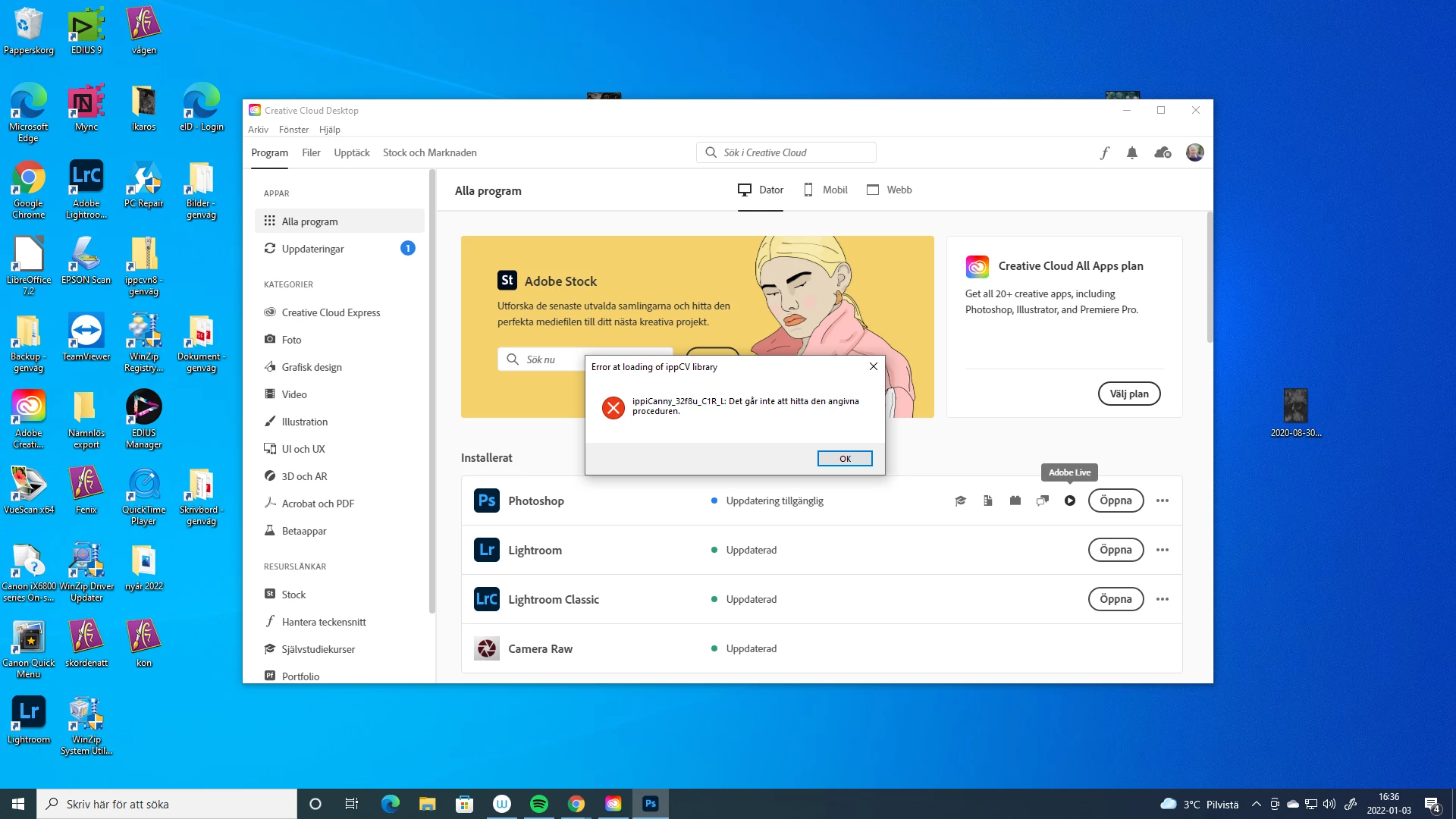This screenshot has height=819, width=1456.
Task: Click OK in the error dialog
Action: point(845,459)
